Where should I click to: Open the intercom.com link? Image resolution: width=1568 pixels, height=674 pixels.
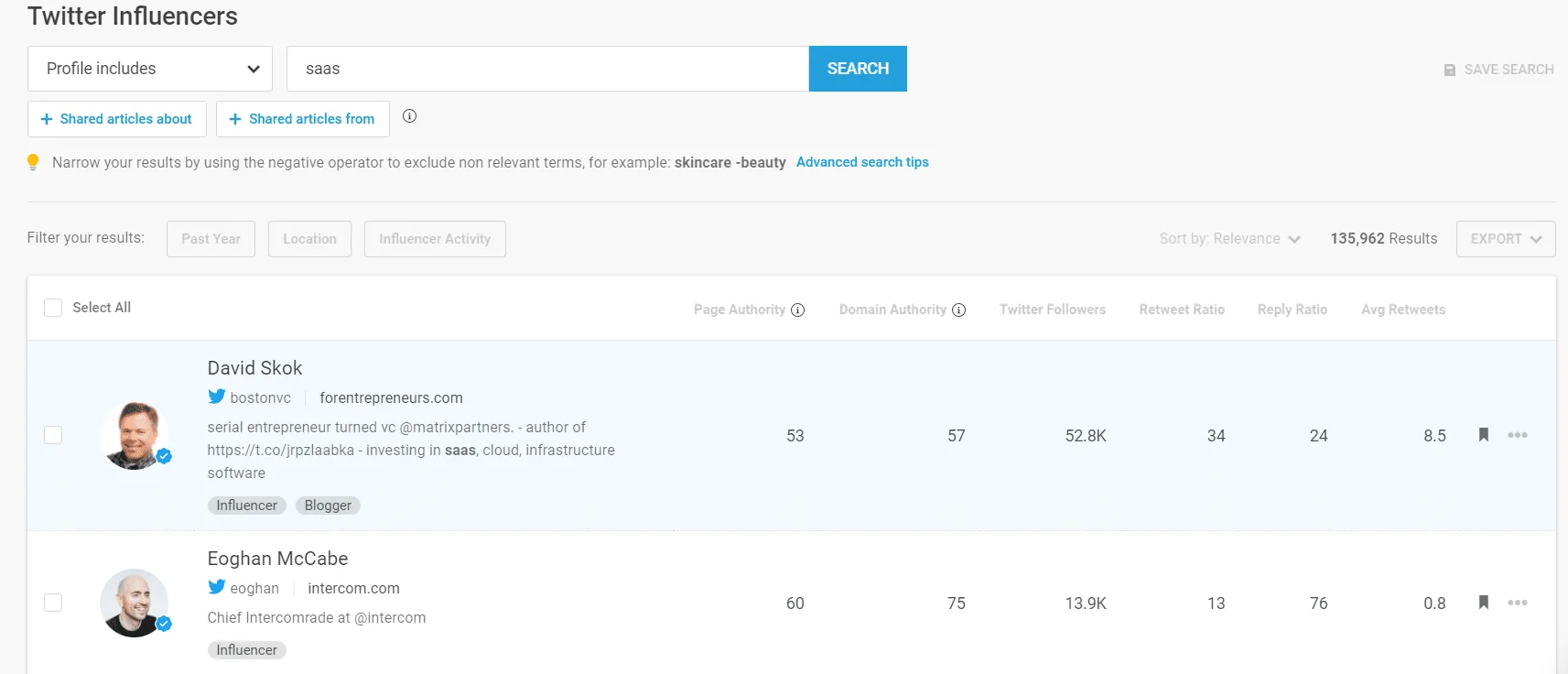pyautogui.click(x=353, y=588)
